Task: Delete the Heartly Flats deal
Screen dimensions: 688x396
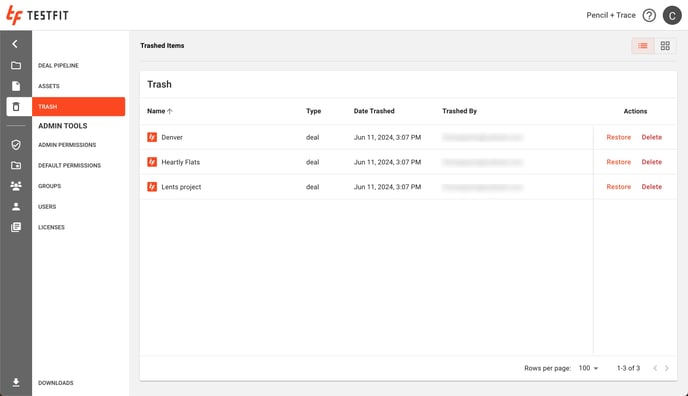Action: (652, 162)
